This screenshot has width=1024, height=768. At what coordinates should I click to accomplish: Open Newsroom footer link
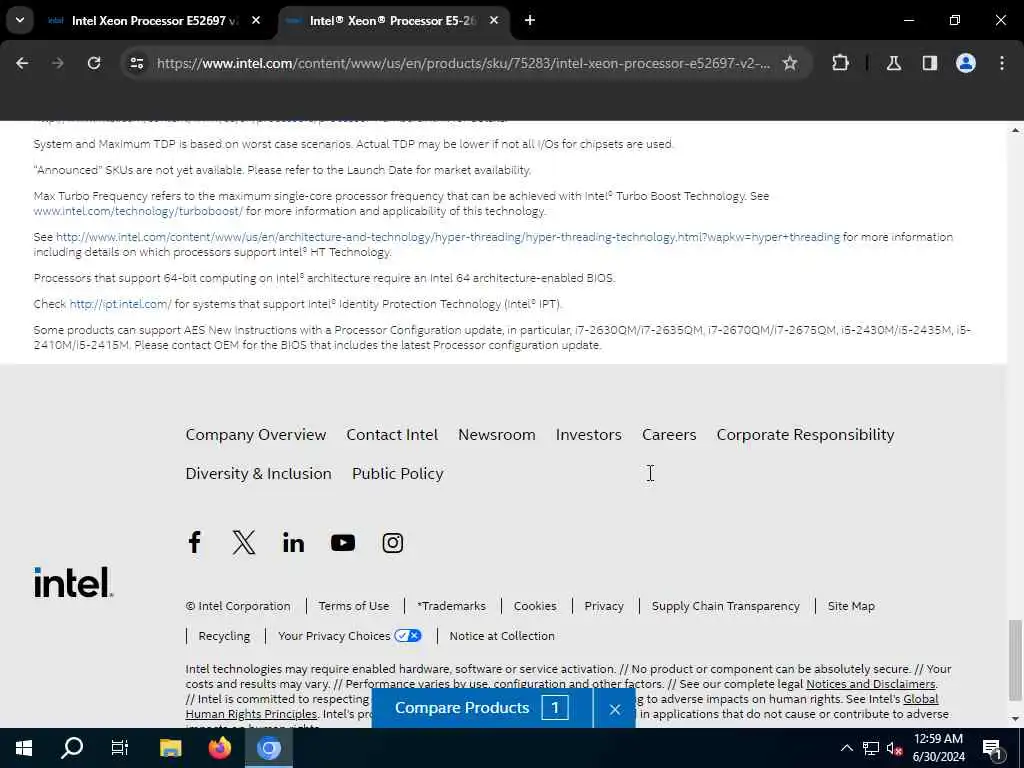496,434
